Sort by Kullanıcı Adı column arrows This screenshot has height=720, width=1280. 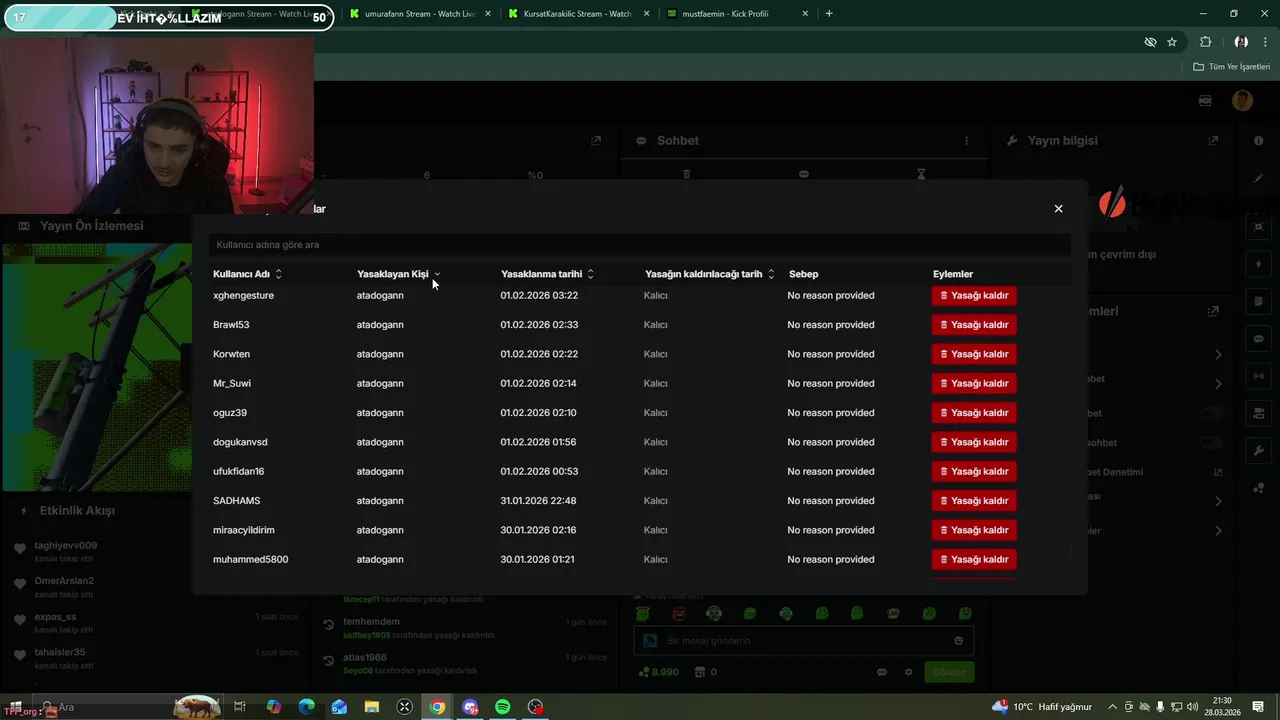(279, 274)
